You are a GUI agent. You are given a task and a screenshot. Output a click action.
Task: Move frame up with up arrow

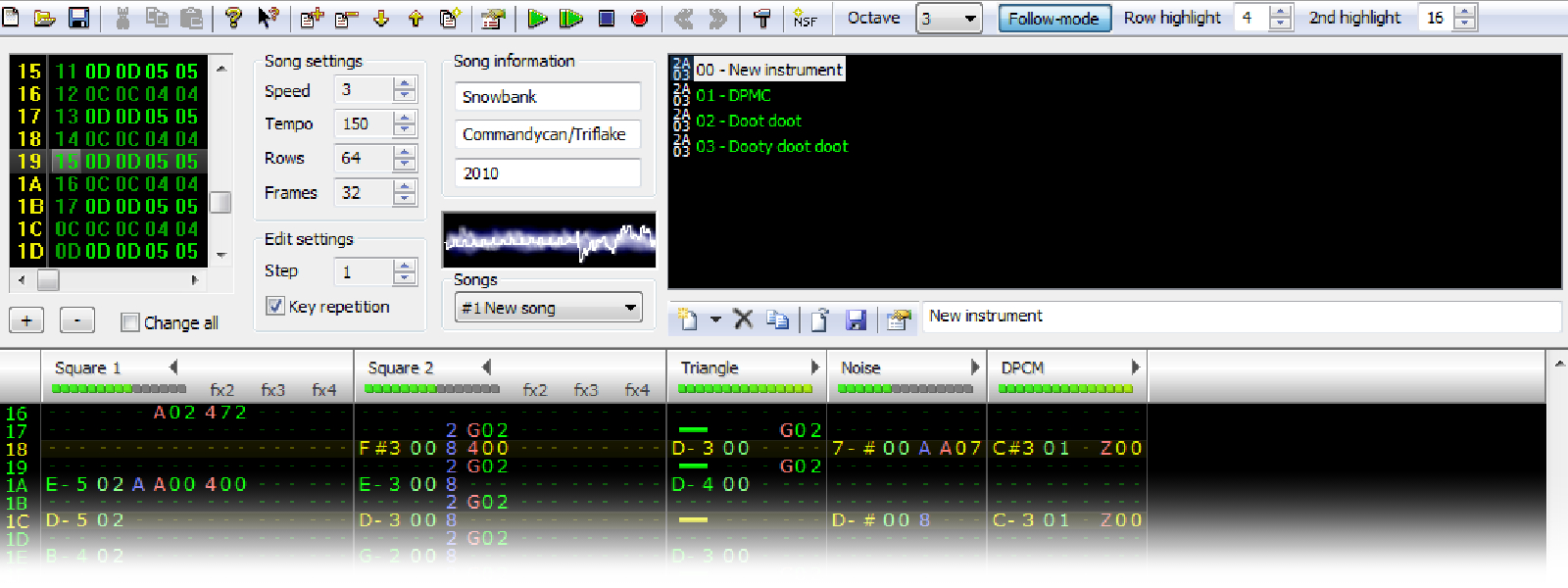(x=416, y=18)
